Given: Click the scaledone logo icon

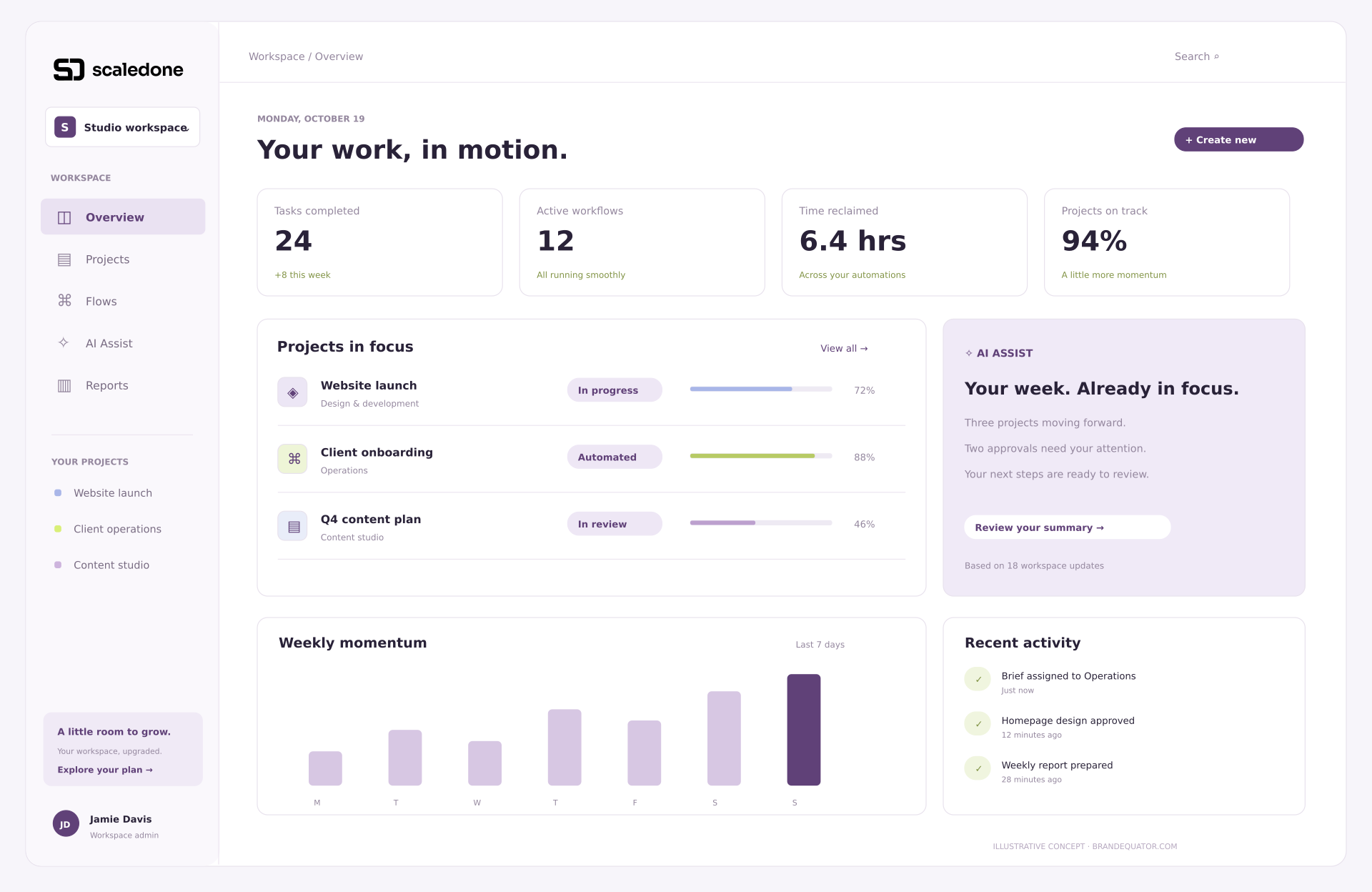Looking at the screenshot, I should (69, 69).
